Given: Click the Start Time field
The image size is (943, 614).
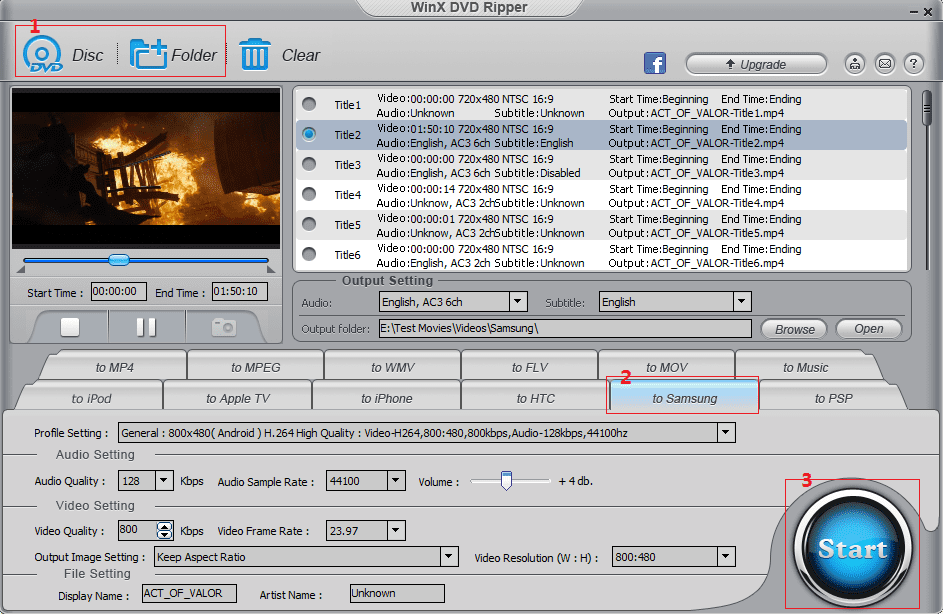Looking at the screenshot, I should 118,292.
